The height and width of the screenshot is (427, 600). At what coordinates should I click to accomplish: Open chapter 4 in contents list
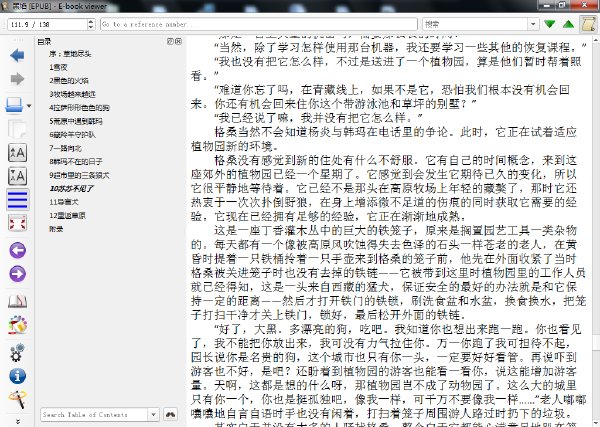(79, 108)
